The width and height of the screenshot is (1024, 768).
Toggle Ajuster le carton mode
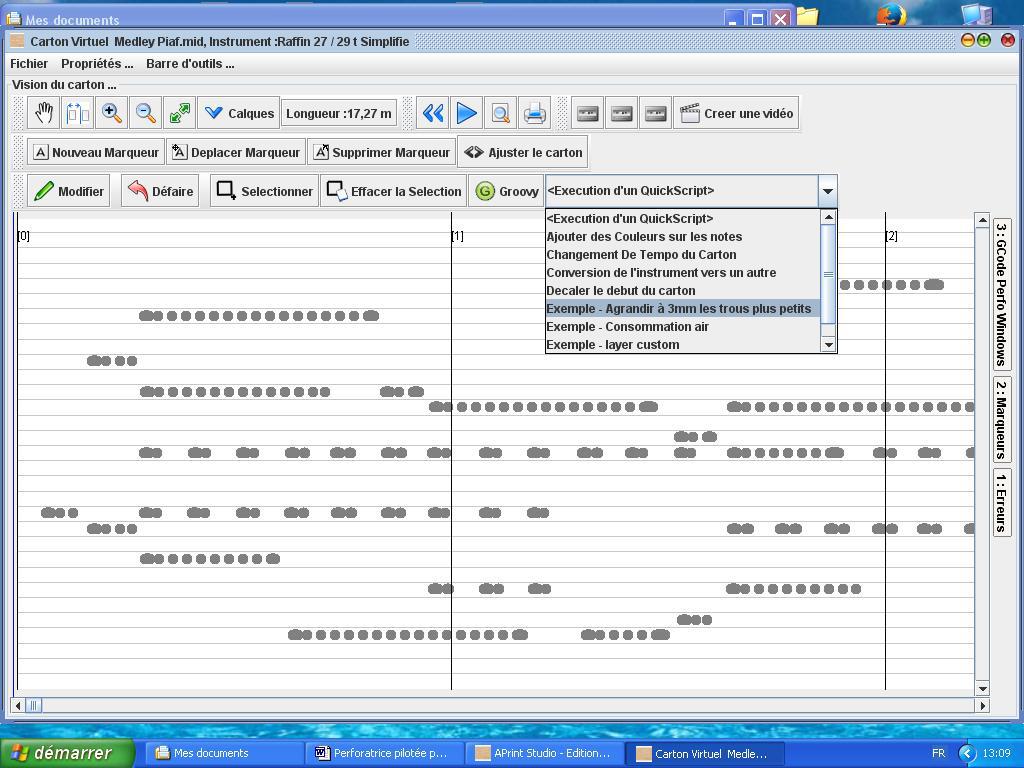point(523,152)
